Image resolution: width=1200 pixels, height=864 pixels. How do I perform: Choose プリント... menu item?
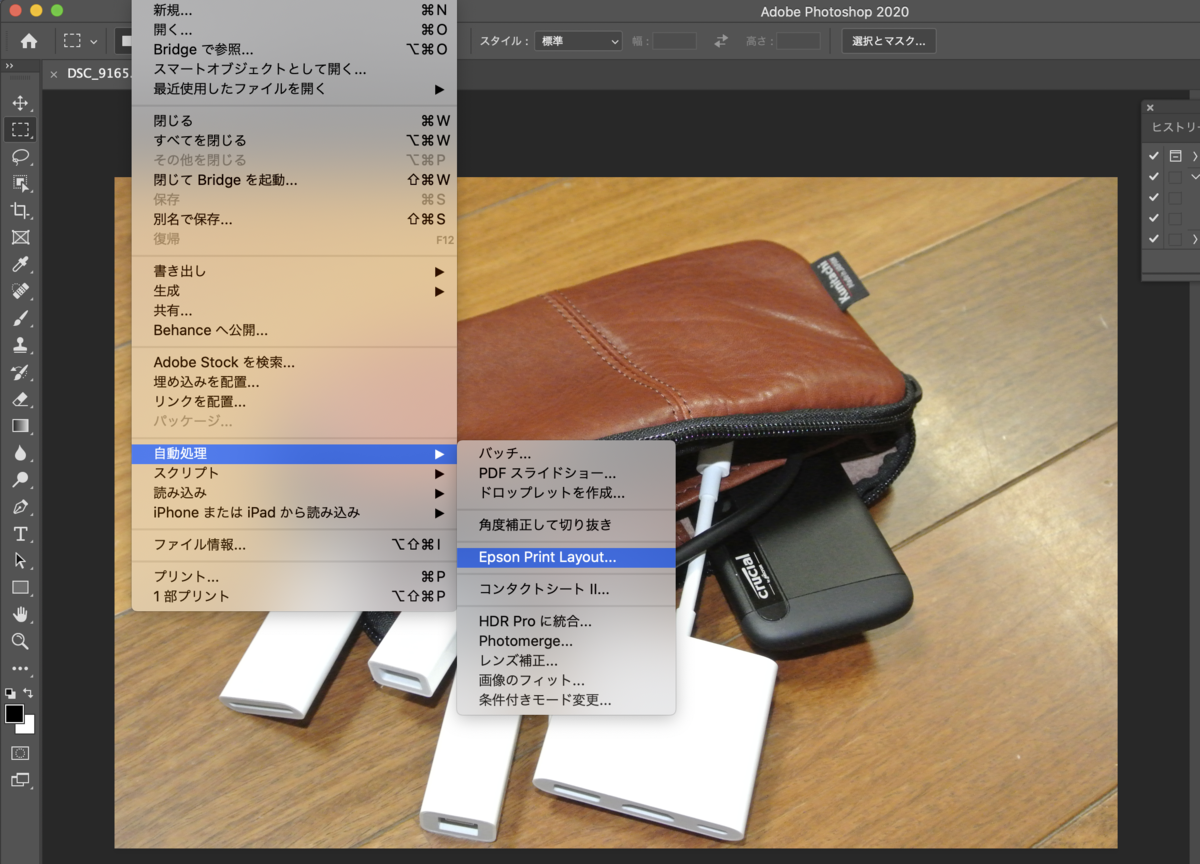point(294,576)
